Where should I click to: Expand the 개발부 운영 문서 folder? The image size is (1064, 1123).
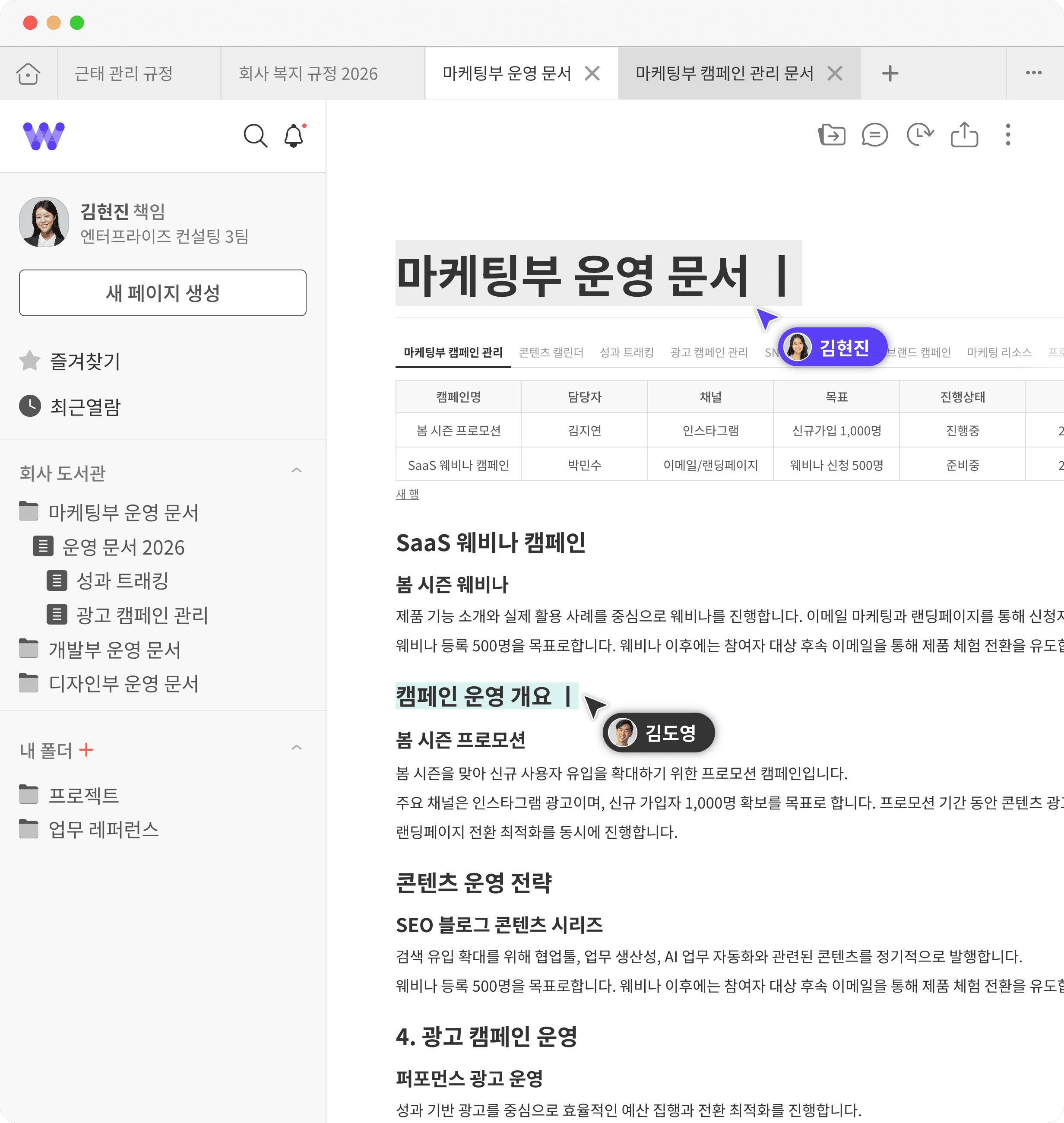tap(114, 650)
